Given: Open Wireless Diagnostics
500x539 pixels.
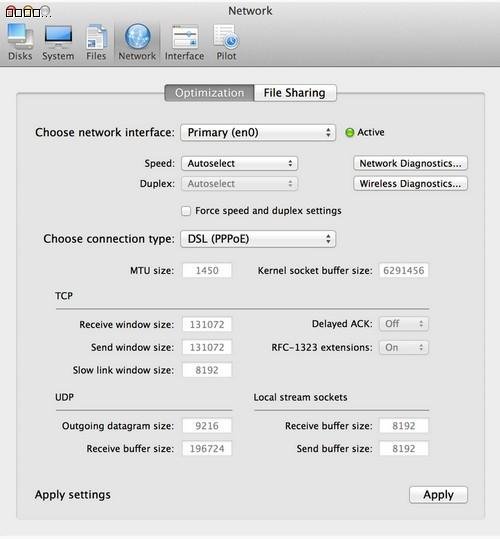Looking at the screenshot, I should click(x=410, y=184).
